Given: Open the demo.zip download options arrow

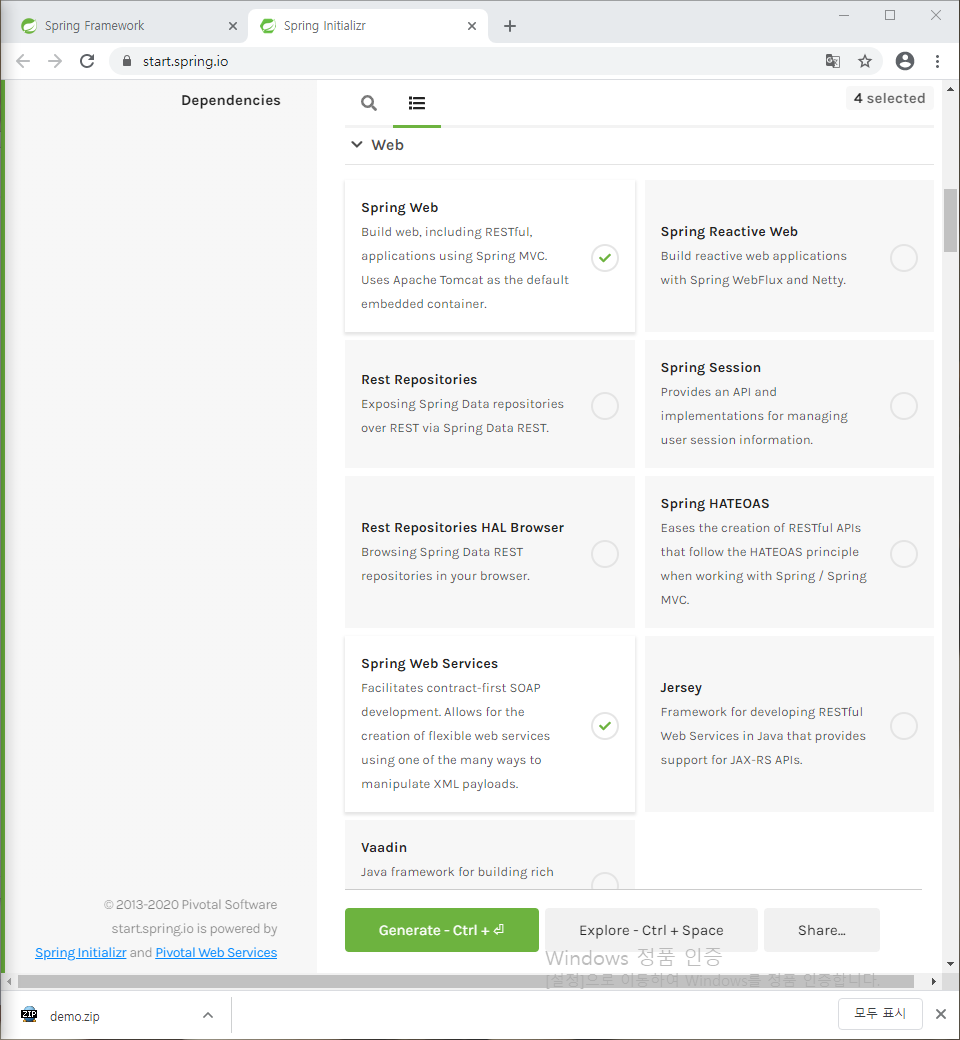Looking at the screenshot, I should point(208,1015).
